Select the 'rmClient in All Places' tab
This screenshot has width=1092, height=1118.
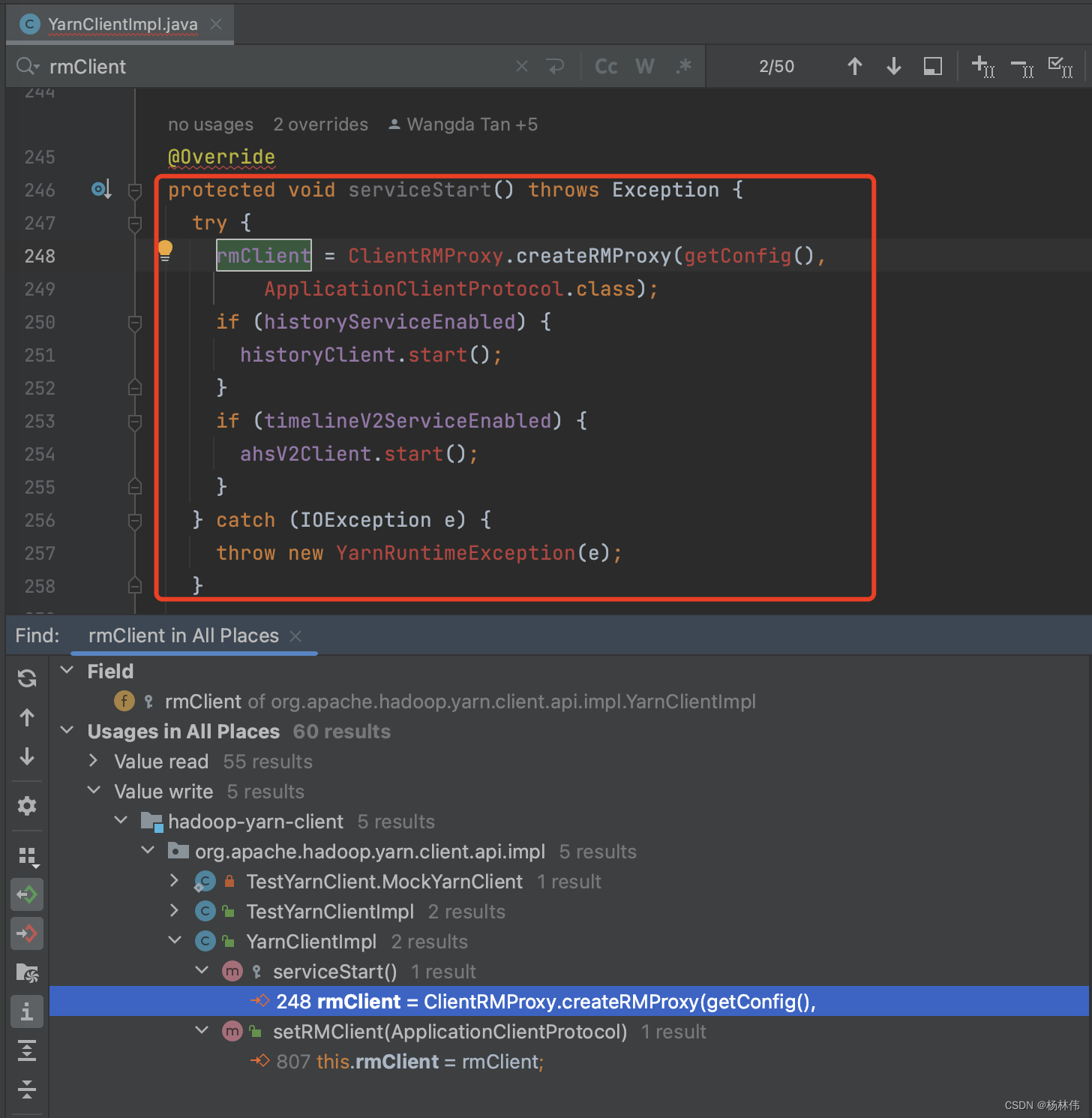[x=183, y=636]
